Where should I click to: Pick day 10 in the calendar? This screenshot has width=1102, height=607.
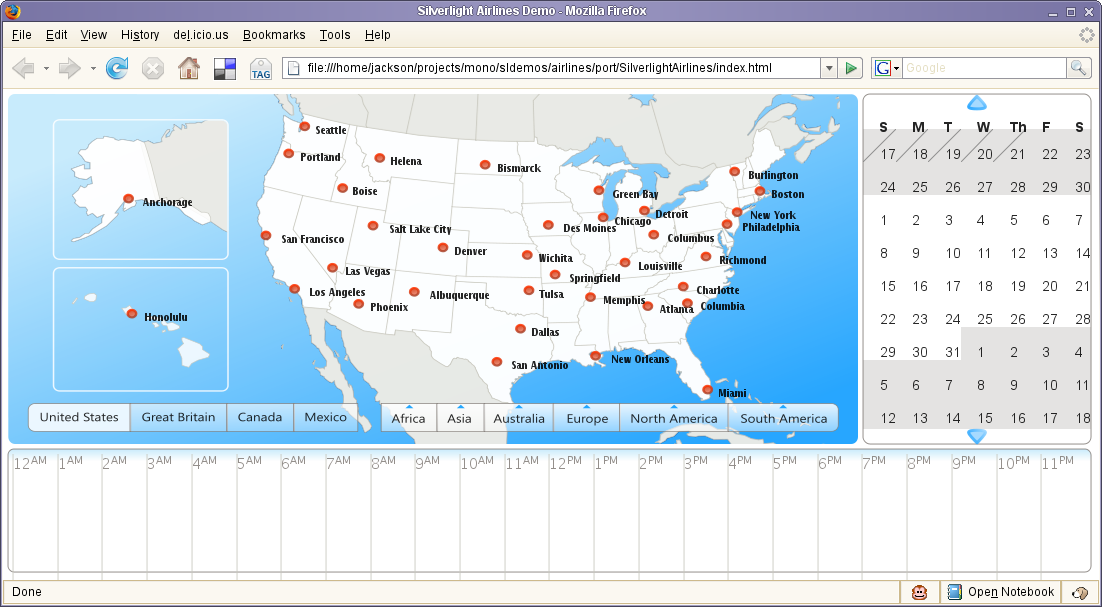click(953, 254)
